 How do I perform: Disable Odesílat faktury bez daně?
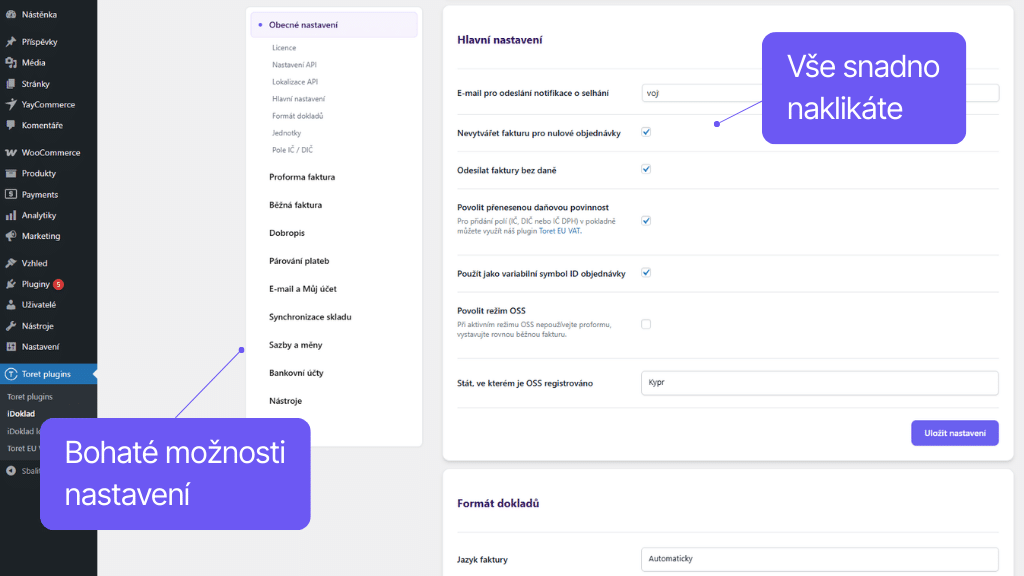646,169
